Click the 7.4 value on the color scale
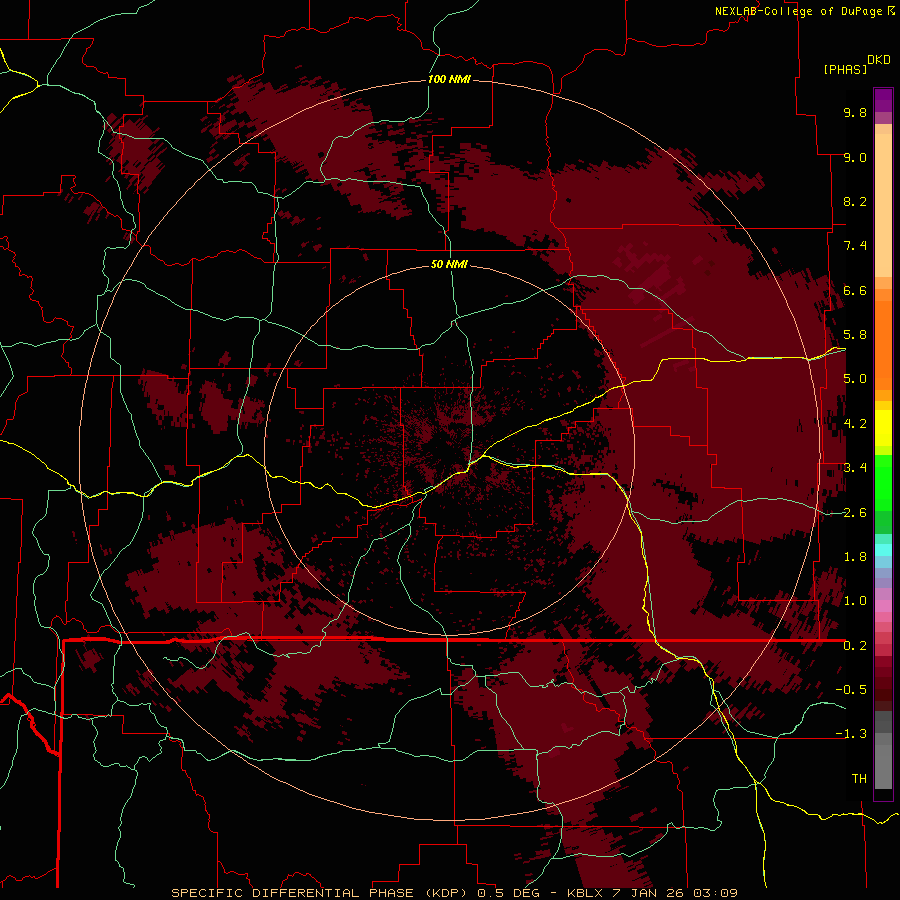Viewport: 900px width, 900px height. 855,246
